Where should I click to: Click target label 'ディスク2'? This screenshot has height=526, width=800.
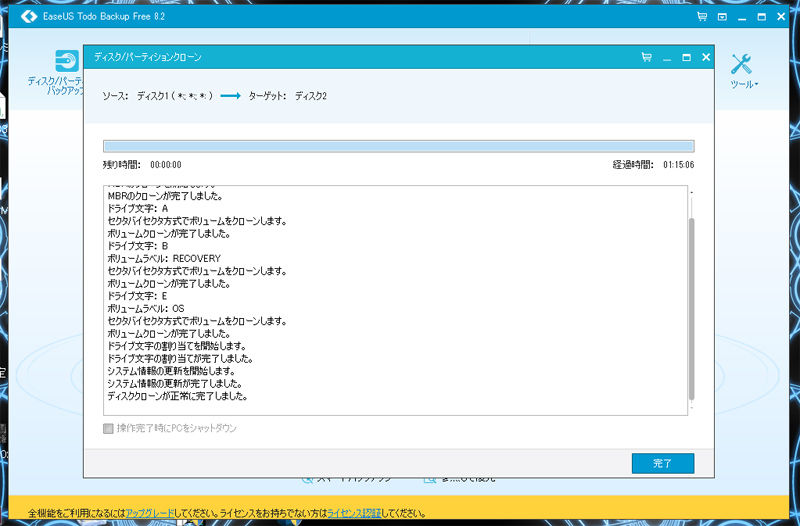click(311, 96)
